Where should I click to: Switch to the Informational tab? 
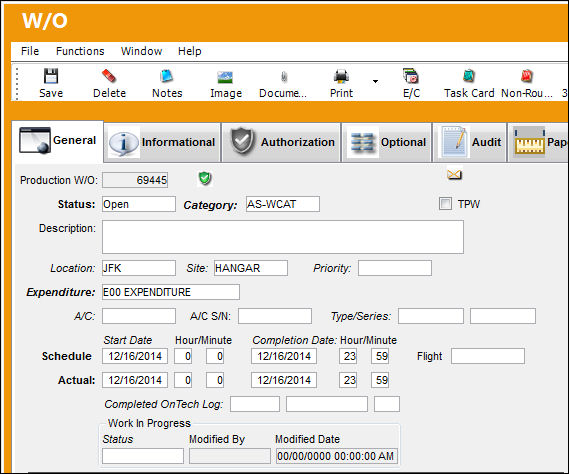tap(162, 142)
